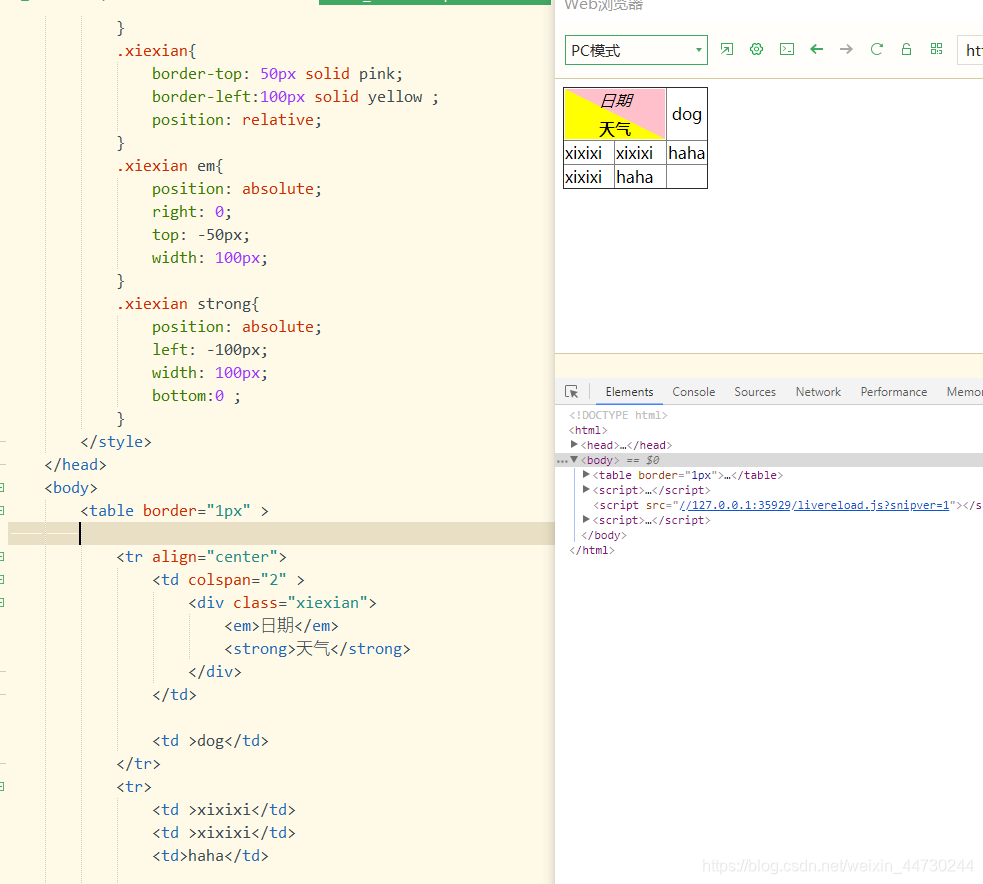The height and width of the screenshot is (884, 983).
Task: Go forward with the right arrow
Action: [846, 50]
